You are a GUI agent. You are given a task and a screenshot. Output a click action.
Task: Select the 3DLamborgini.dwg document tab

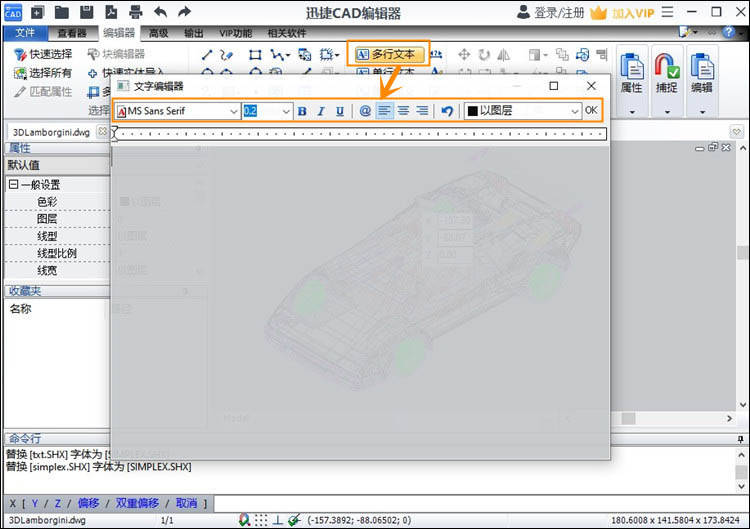click(51, 132)
